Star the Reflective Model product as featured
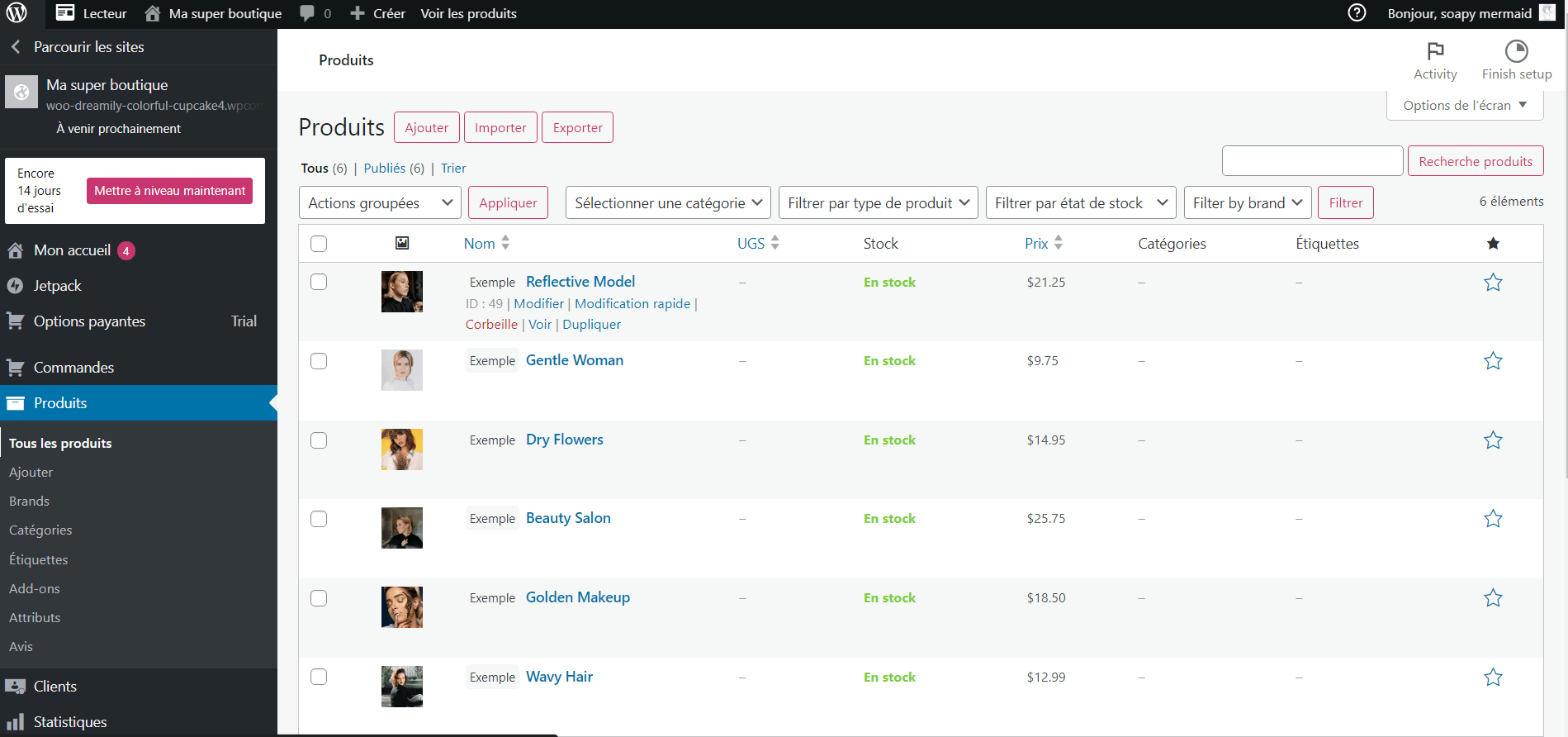The height and width of the screenshot is (737, 1568). [x=1493, y=283]
